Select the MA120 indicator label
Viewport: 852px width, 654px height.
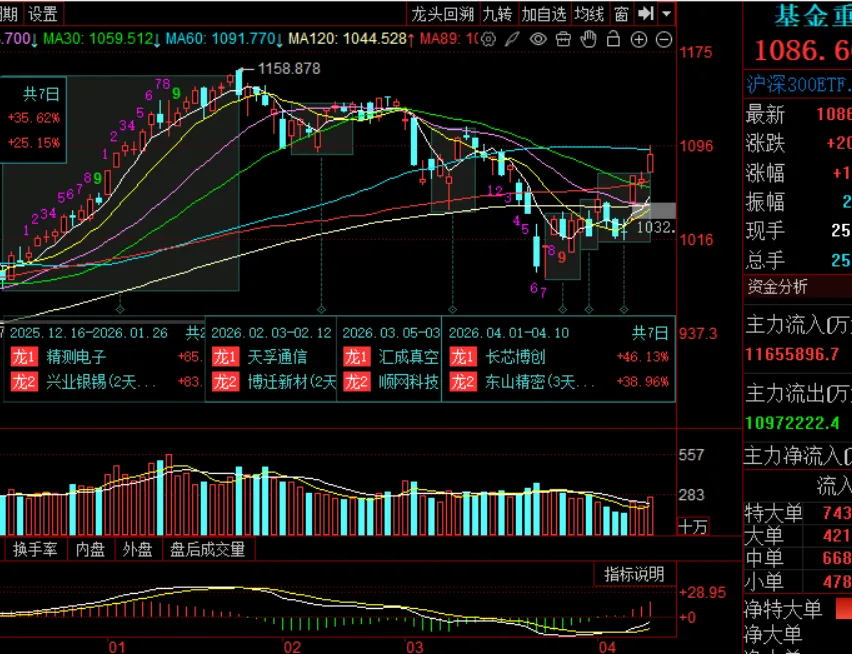[x=352, y=39]
